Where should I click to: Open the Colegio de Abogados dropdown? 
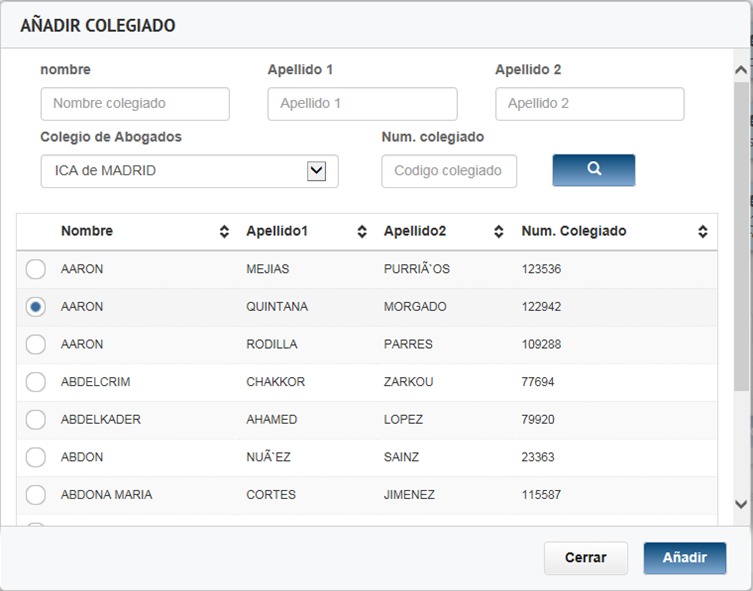(189, 171)
